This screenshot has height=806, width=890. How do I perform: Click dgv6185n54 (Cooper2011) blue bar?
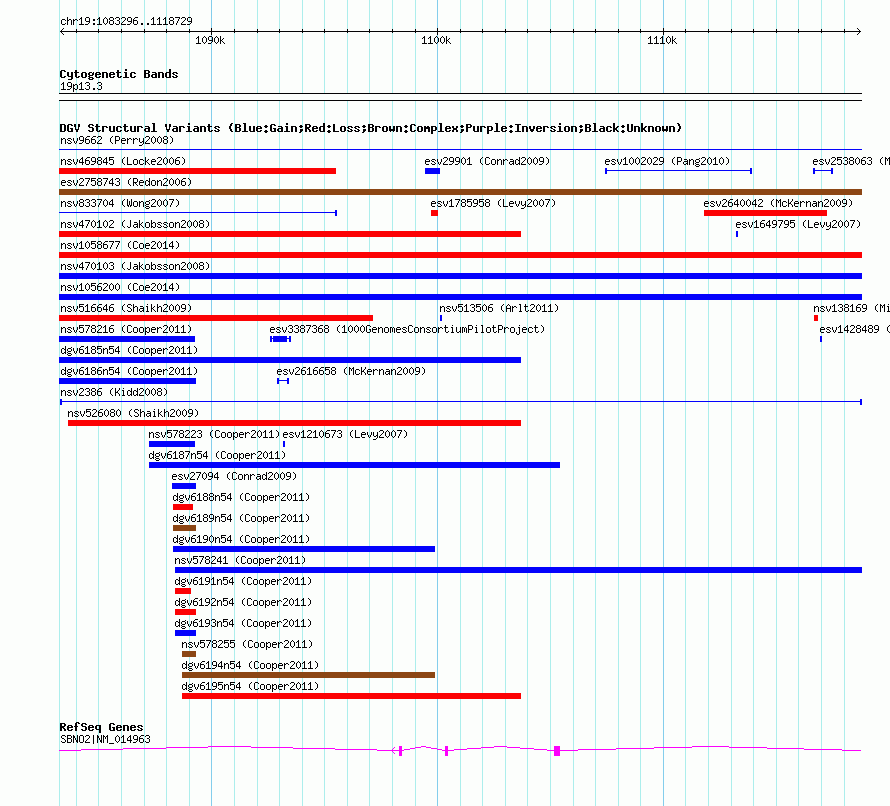tap(290, 360)
